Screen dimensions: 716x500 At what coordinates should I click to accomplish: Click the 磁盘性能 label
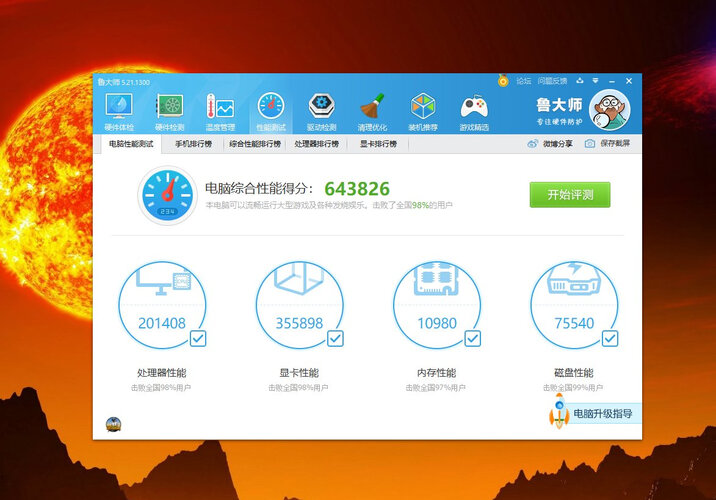tap(574, 373)
